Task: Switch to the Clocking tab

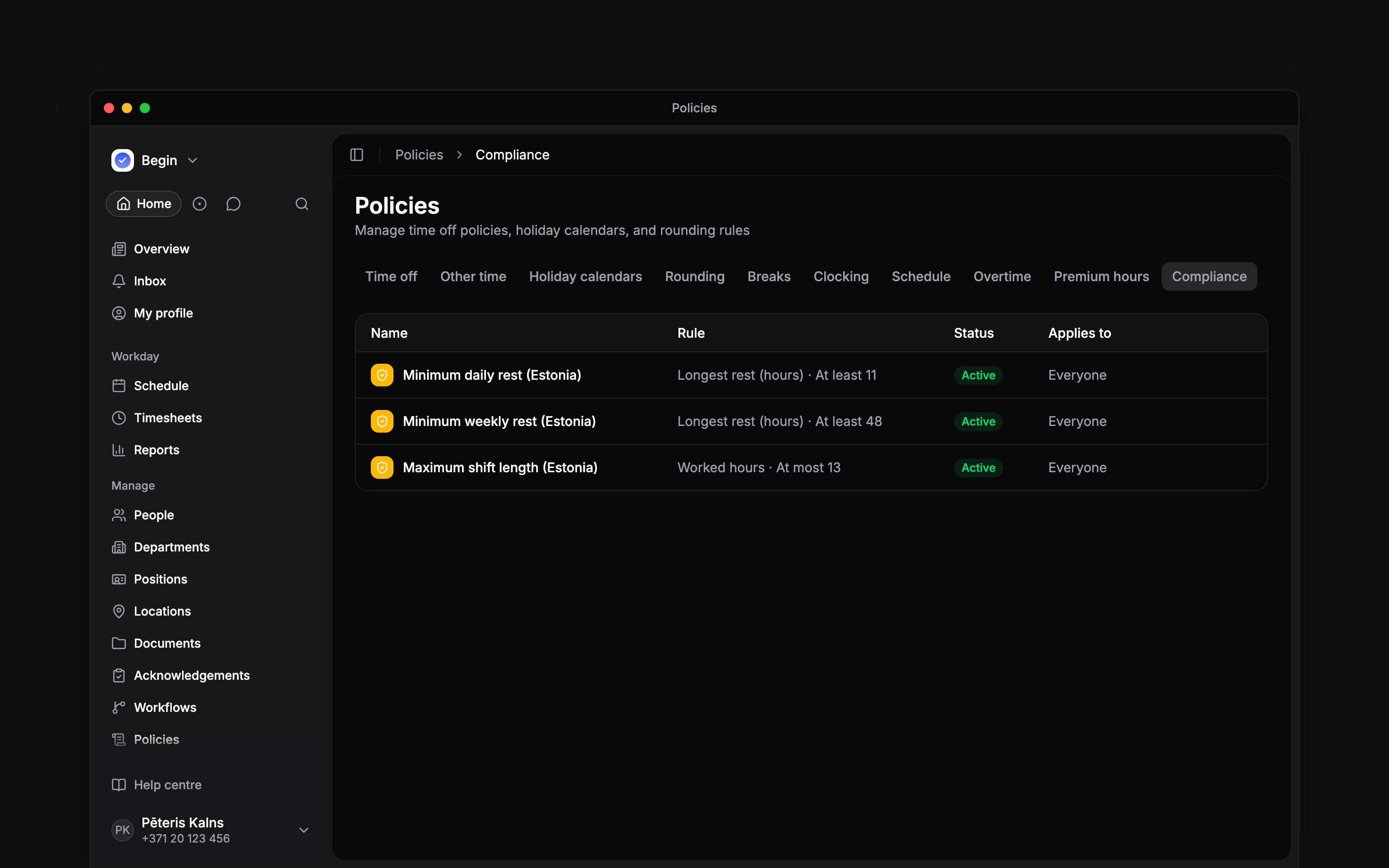Action: [841, 277]
